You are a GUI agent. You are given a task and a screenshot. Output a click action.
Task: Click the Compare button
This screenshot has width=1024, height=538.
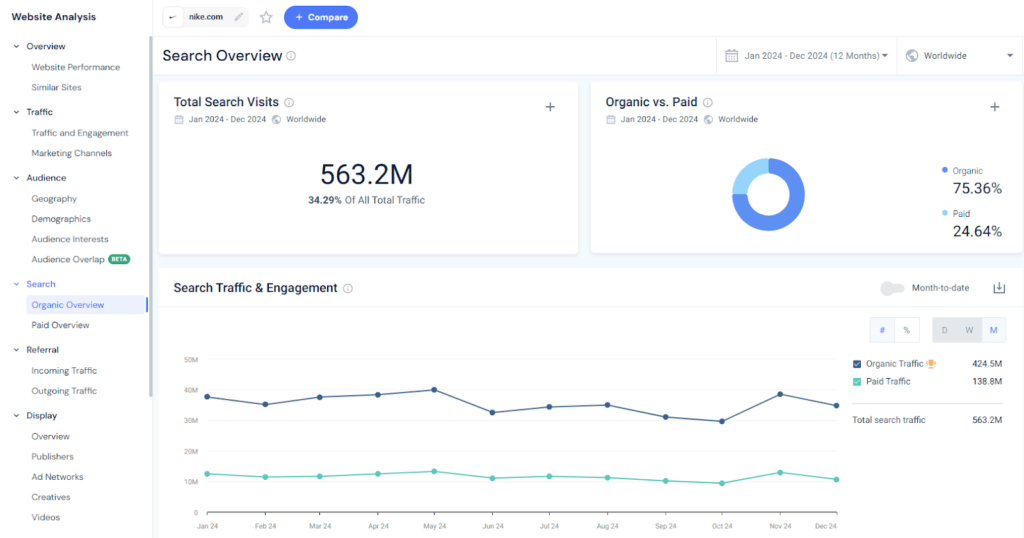point(320,17)
